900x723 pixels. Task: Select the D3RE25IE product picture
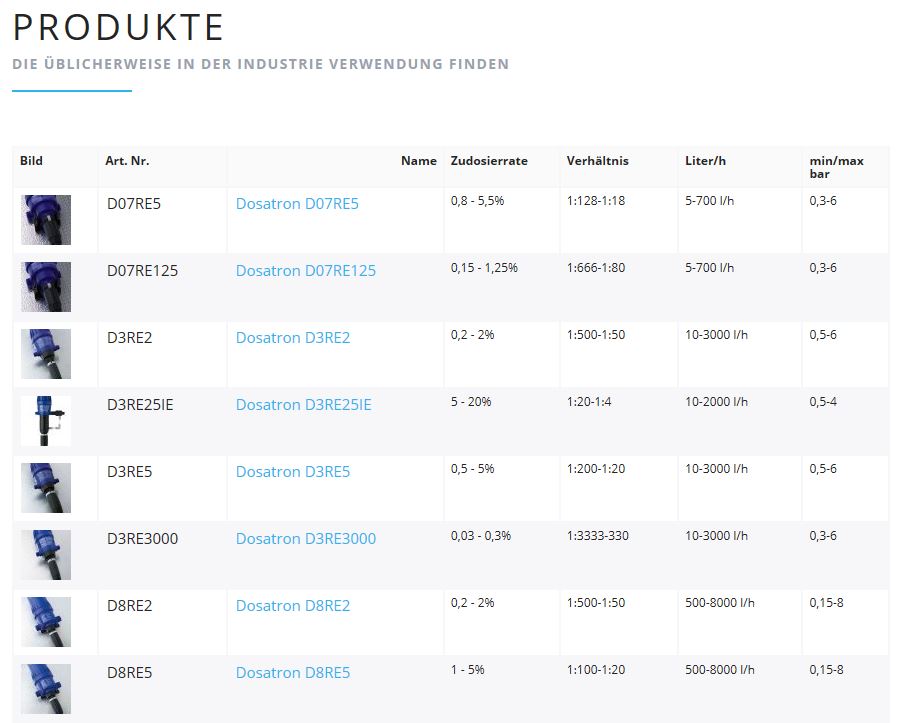pos(46,421)
